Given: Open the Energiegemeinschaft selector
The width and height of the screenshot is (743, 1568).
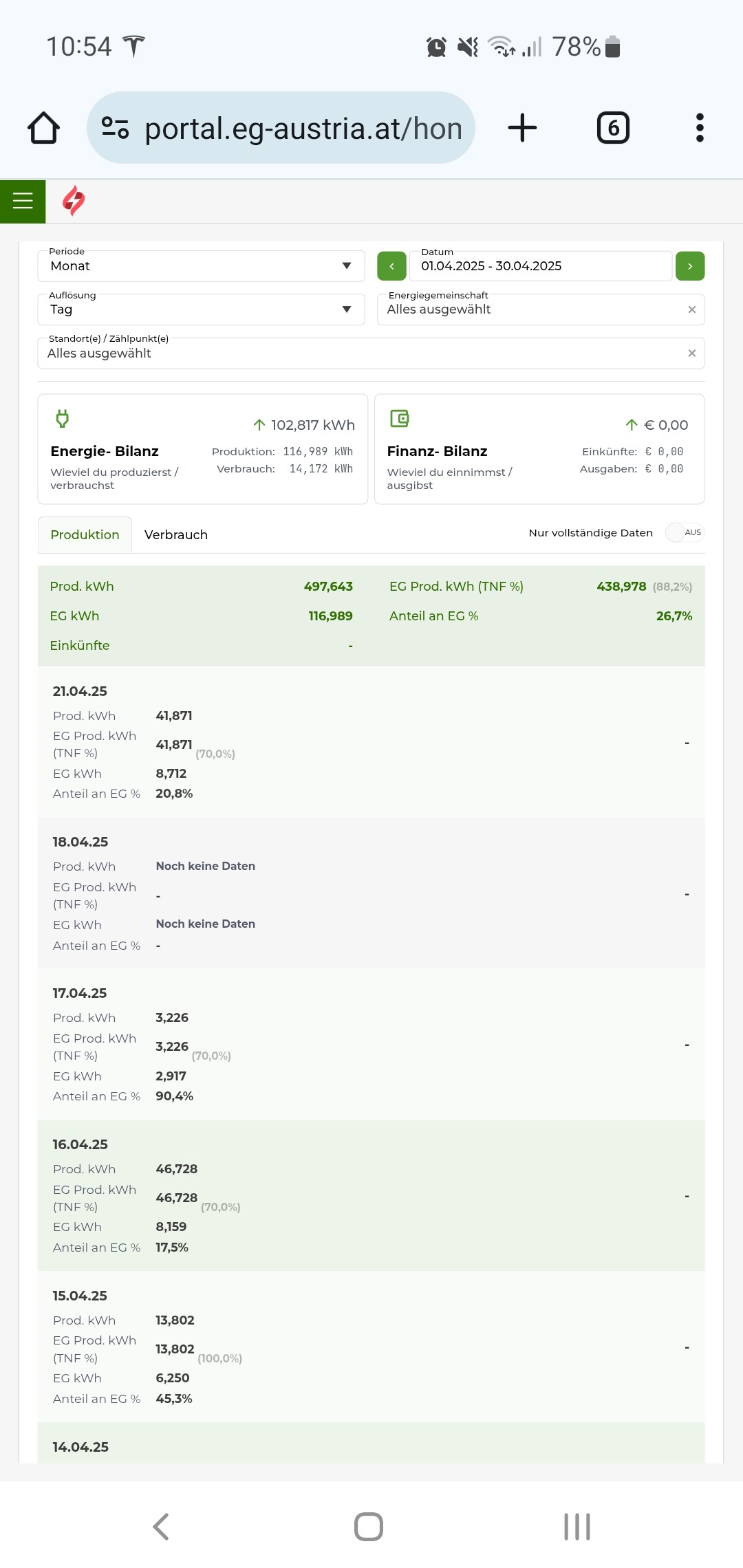Looking at the screenshot, I should 530,309.
